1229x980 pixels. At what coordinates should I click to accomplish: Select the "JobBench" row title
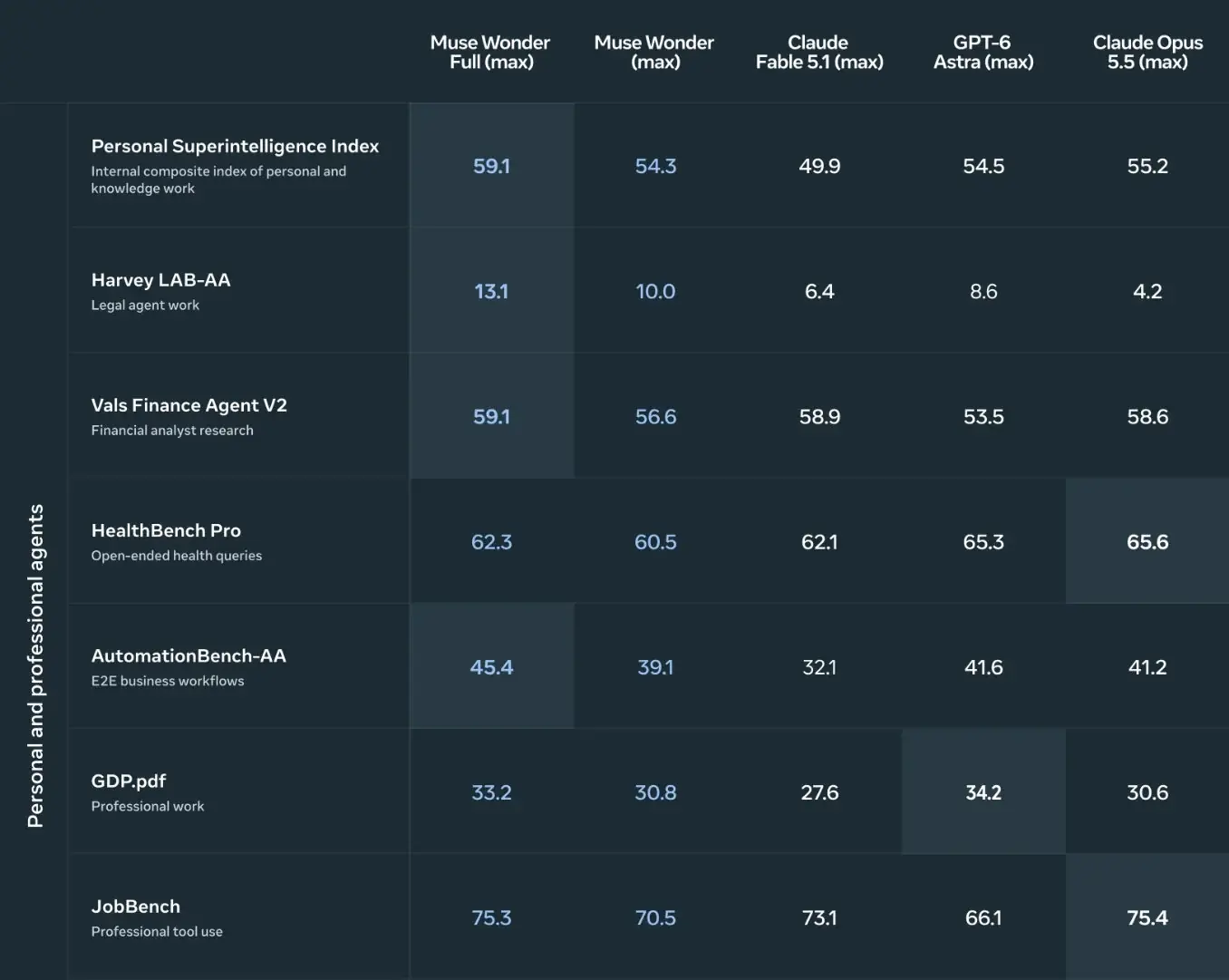tap(135, 907)
